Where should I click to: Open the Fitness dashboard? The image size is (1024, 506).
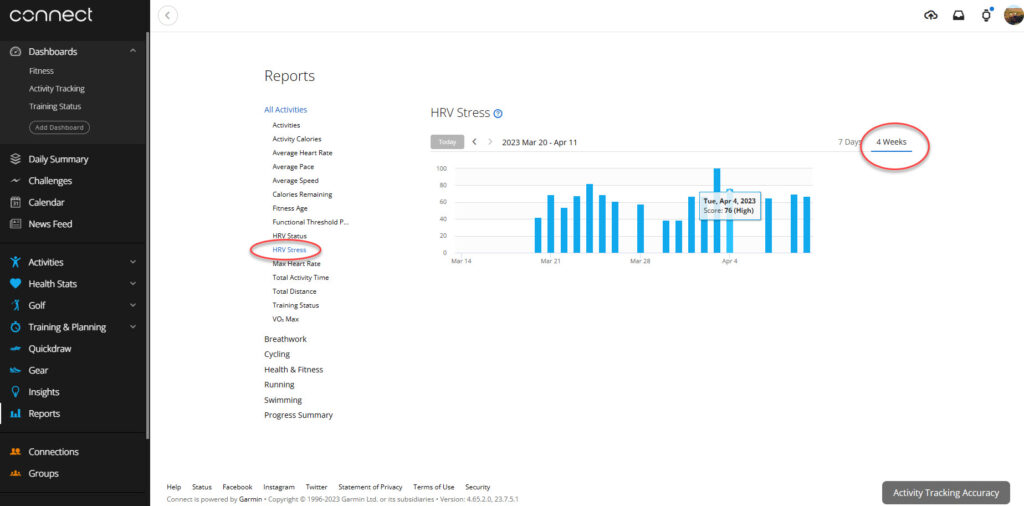41,71
